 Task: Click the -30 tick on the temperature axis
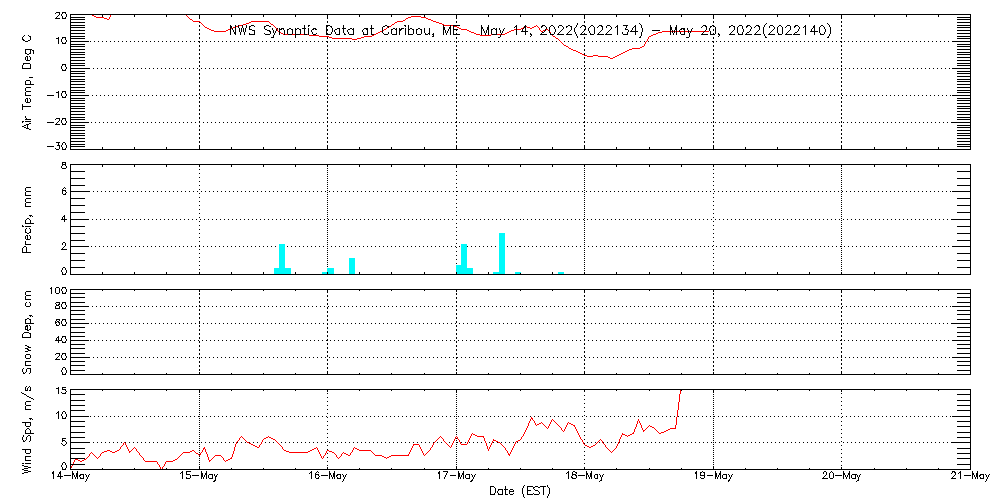61,147
